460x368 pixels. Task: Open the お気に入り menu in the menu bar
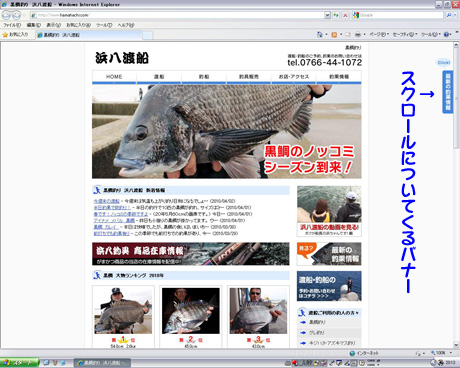[78, 25]
